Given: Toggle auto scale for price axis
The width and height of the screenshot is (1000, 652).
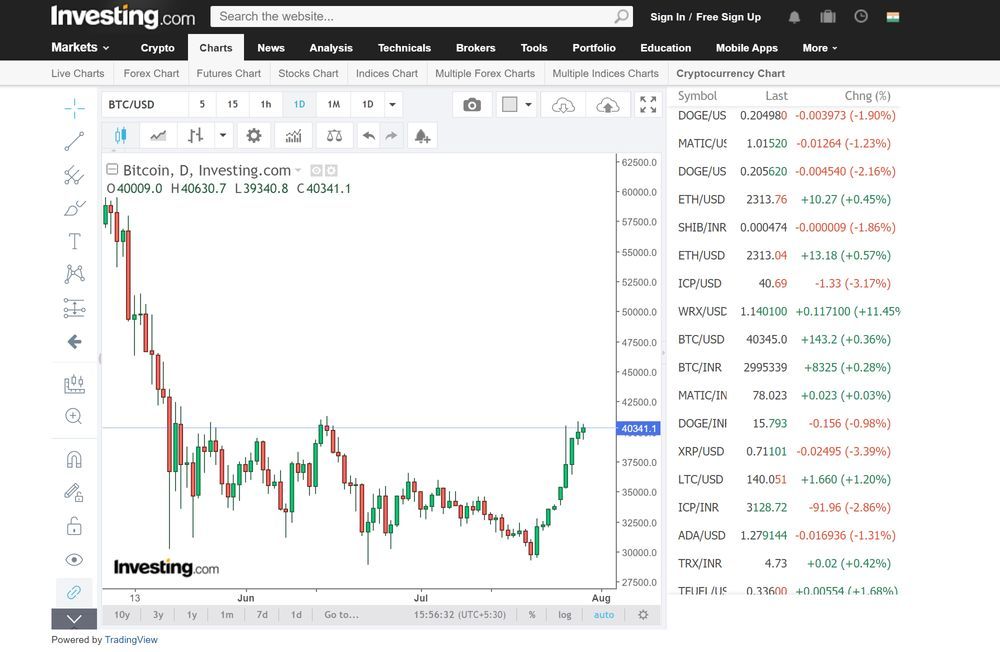Looking at the screenshot, I should tap(604, 615).
